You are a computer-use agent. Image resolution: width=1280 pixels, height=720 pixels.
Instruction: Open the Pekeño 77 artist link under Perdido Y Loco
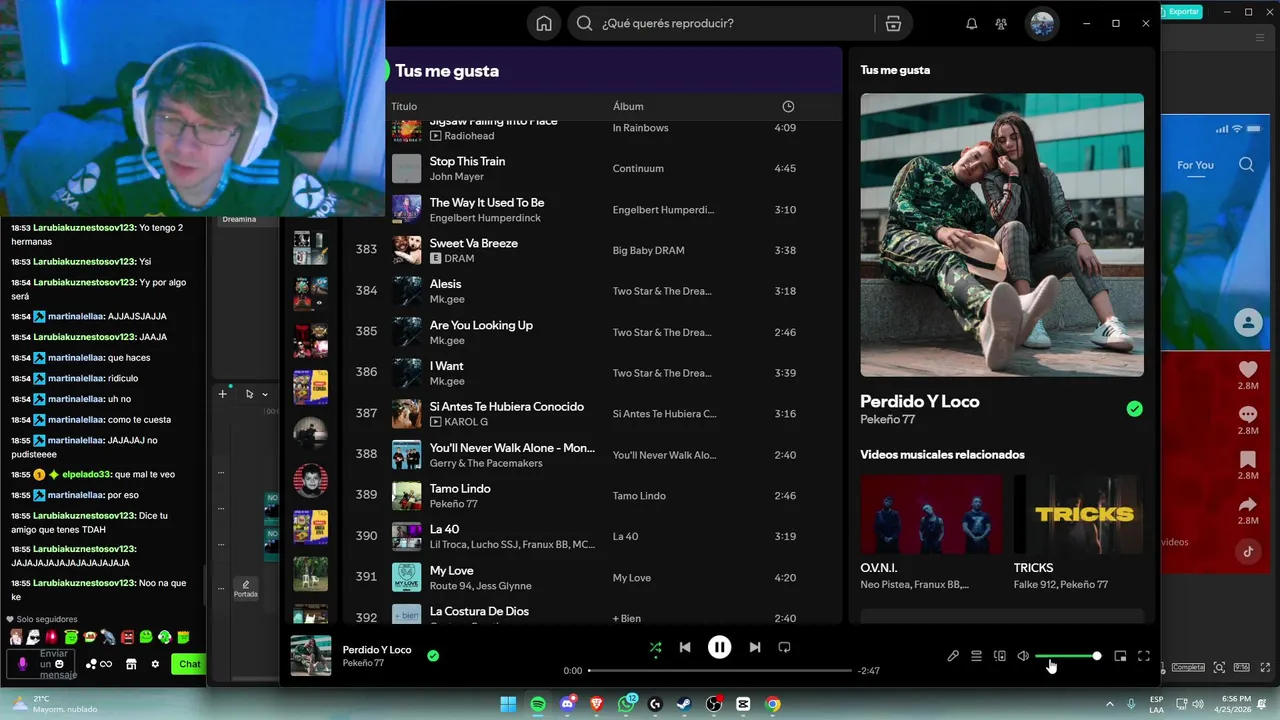888,419
